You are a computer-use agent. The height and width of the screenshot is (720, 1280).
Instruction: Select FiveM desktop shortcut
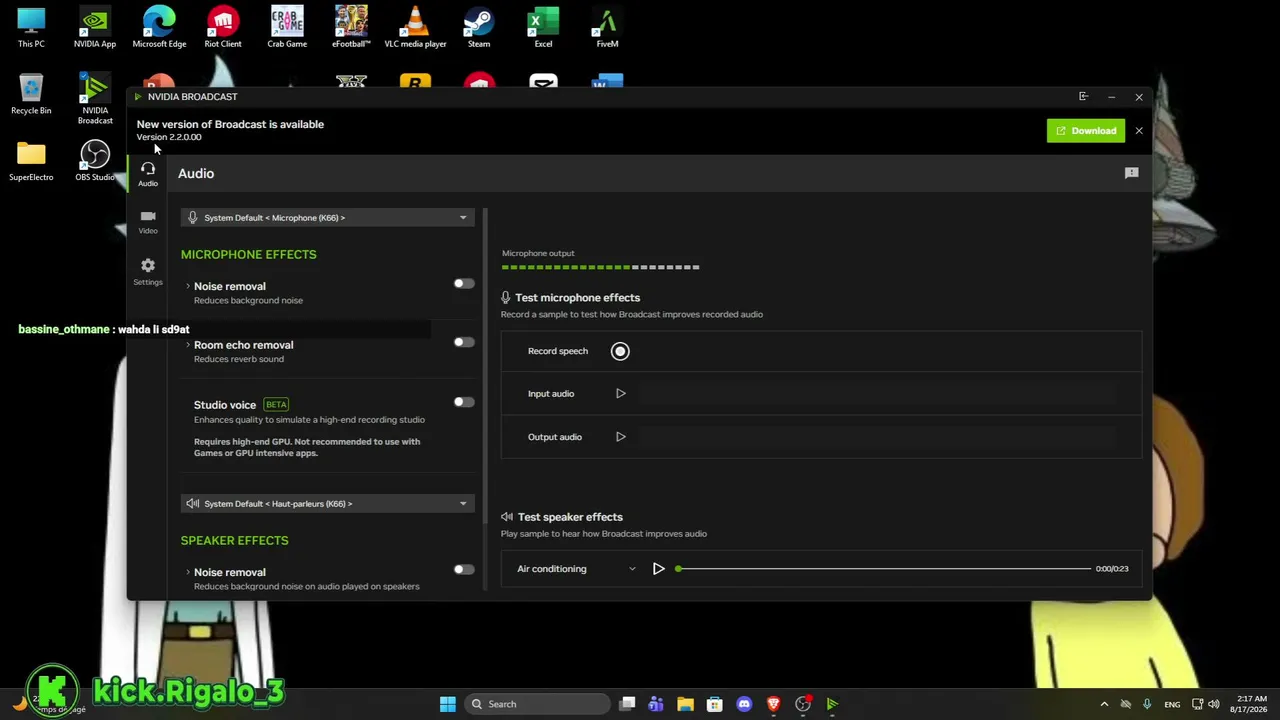click(607, 28)
